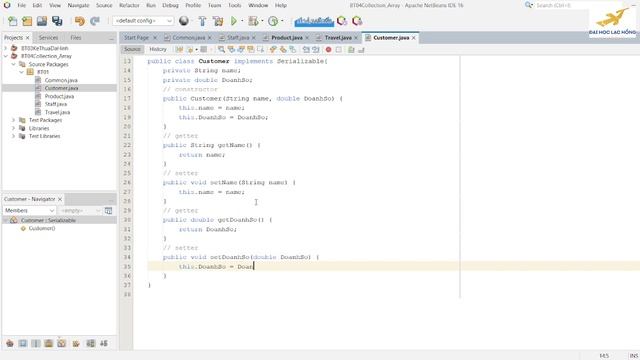The image size is (640, 360).
Task: Open the Debug Project dropdown arrow
Action: (x=262, y=21)
